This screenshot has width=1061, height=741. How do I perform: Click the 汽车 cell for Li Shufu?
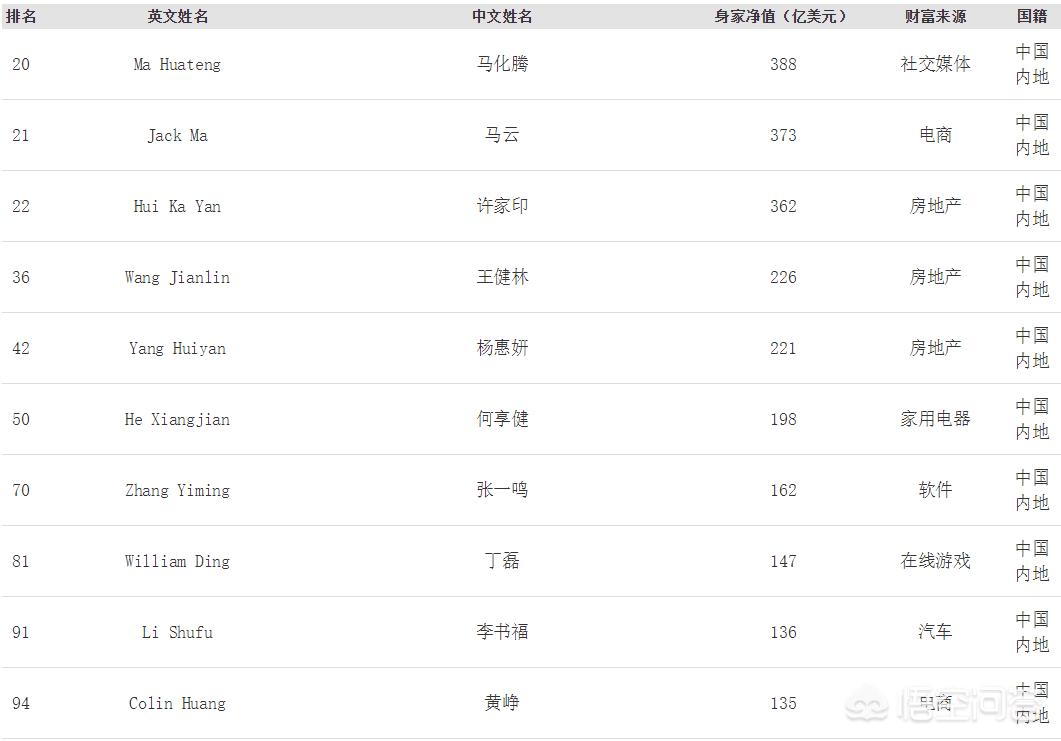935,632
